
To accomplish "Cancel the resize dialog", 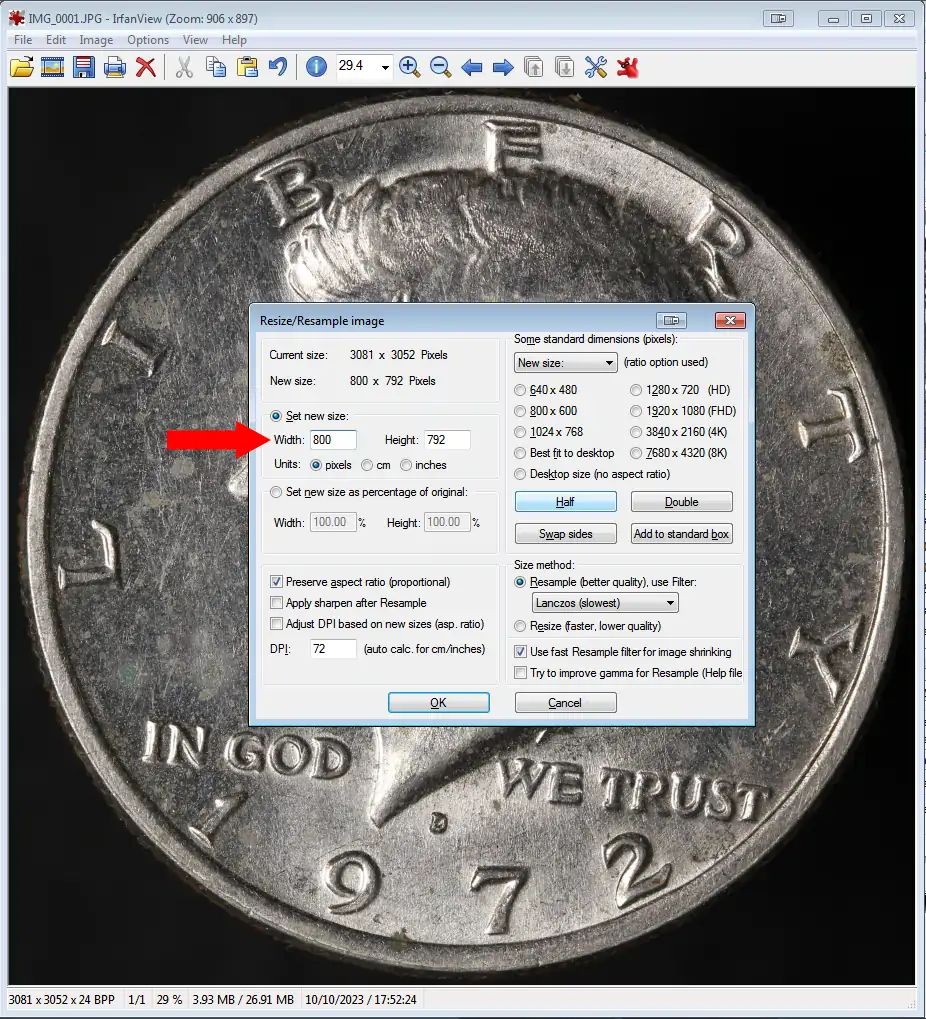I will (x=565, y=703).
